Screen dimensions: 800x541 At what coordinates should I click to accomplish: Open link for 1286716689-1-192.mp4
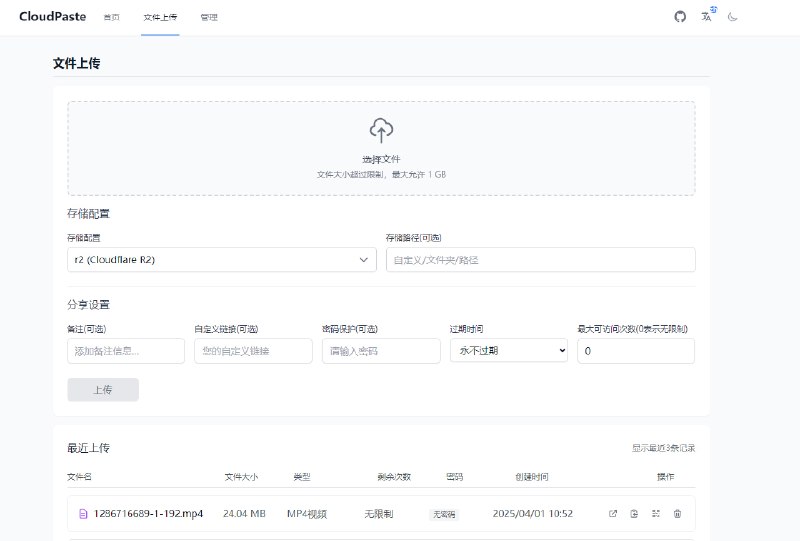(613, 513)
